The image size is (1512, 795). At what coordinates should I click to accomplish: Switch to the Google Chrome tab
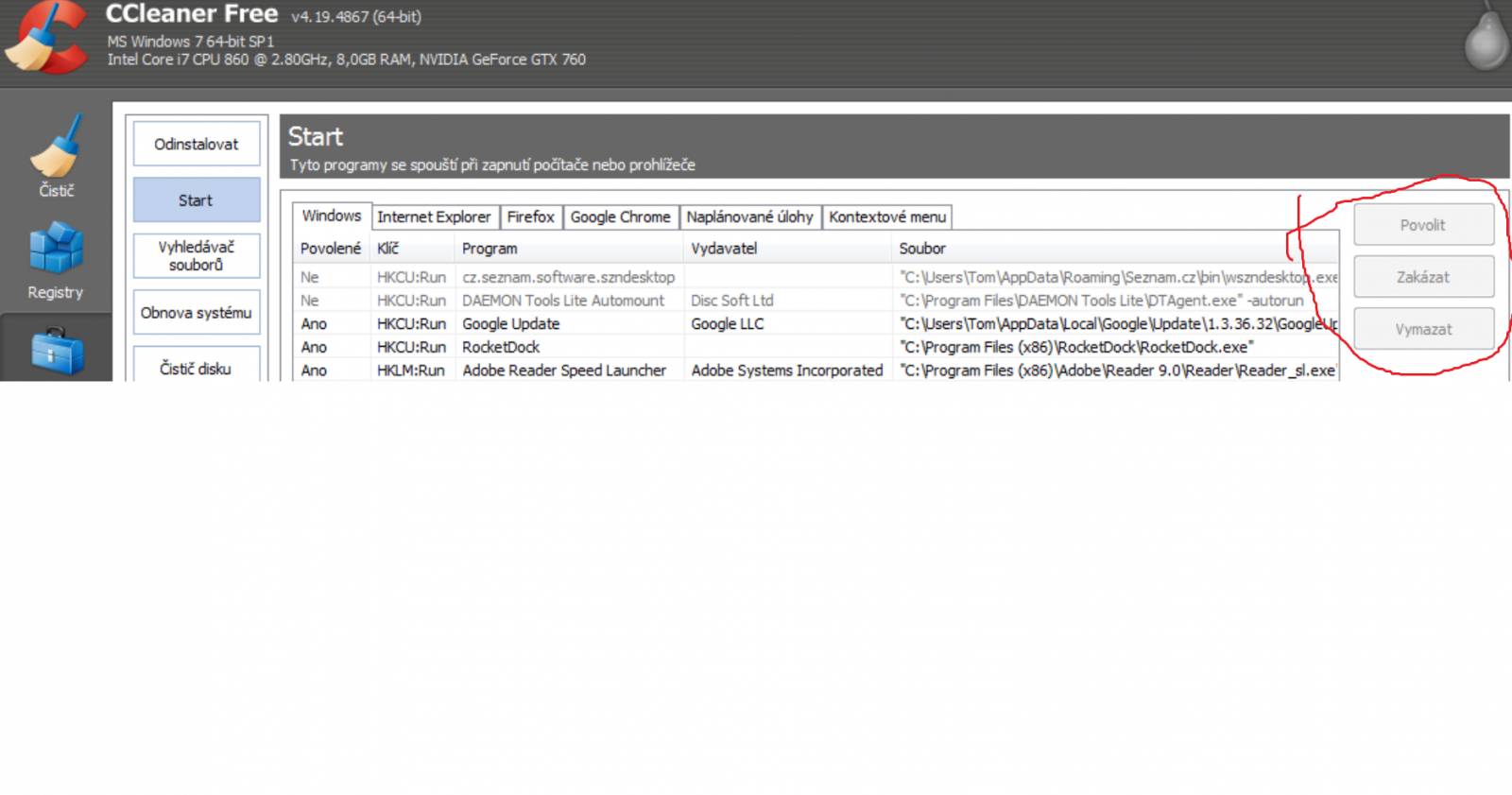[x=621, y=217]
